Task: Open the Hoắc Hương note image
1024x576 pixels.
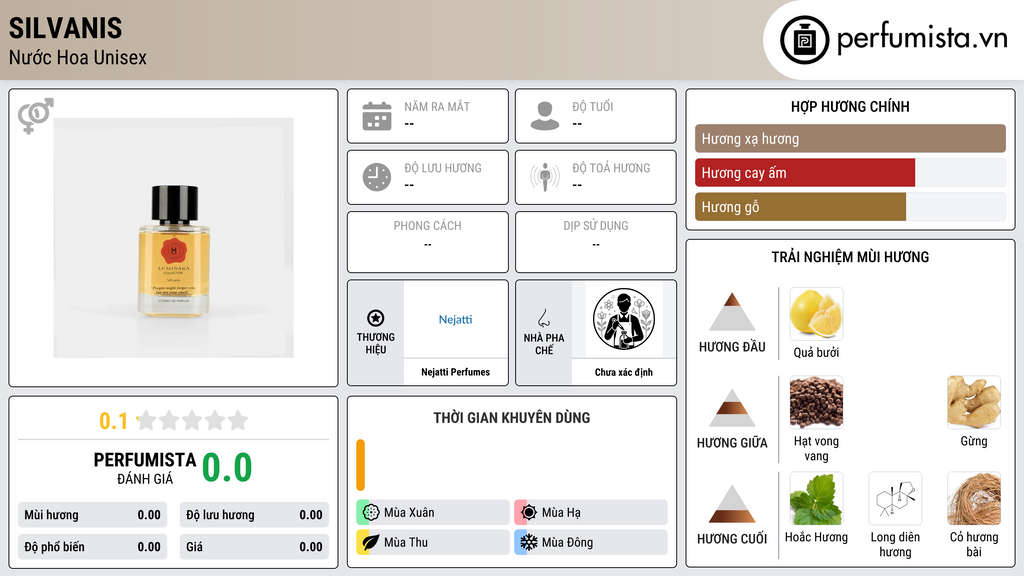Action: click(816, 498)
